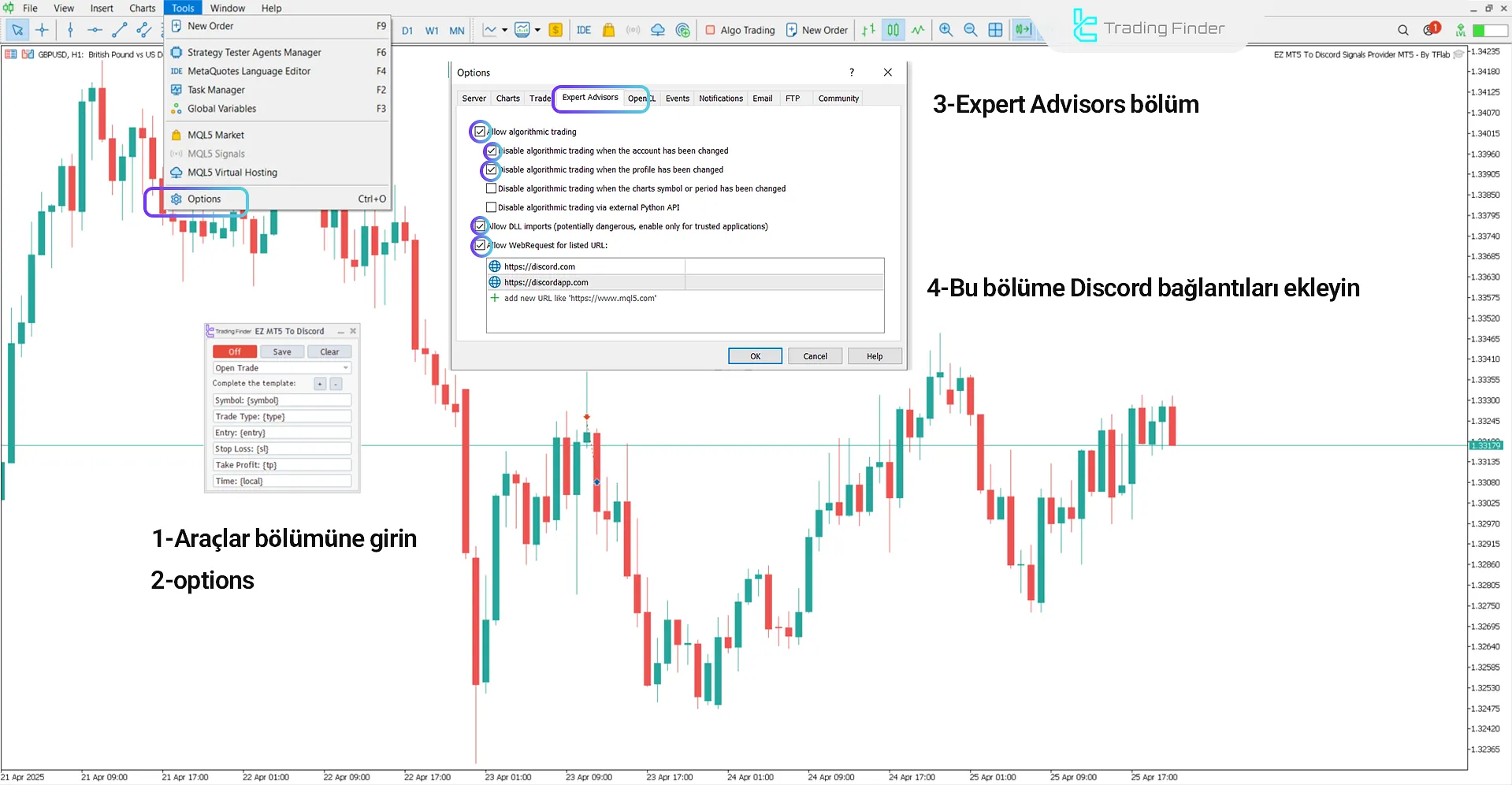Open the View menu
Viewport: 1512px width, 785px height.
click(64, 8)
